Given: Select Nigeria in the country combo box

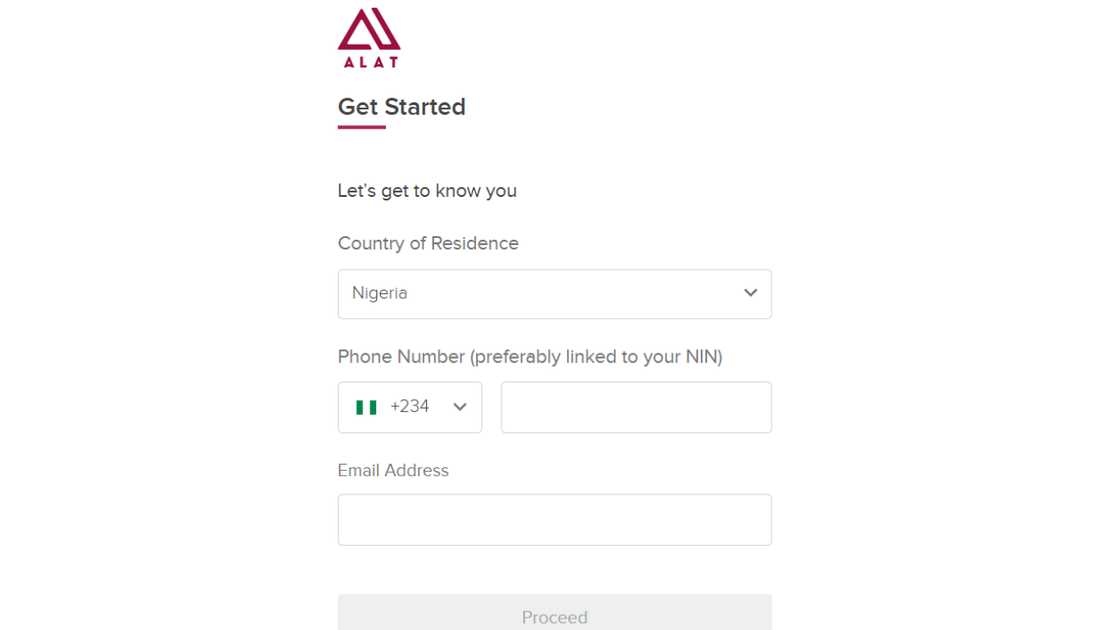Looking at the screenshot, I should (555, 293).
